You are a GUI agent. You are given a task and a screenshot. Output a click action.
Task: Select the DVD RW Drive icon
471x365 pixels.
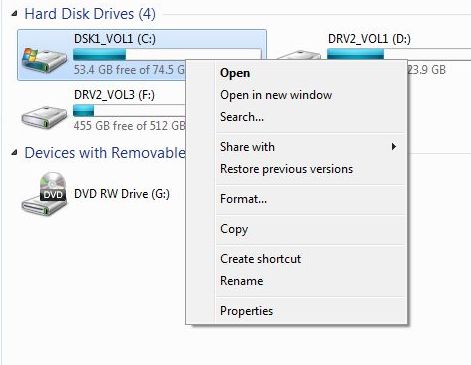[x=44, y=194]
